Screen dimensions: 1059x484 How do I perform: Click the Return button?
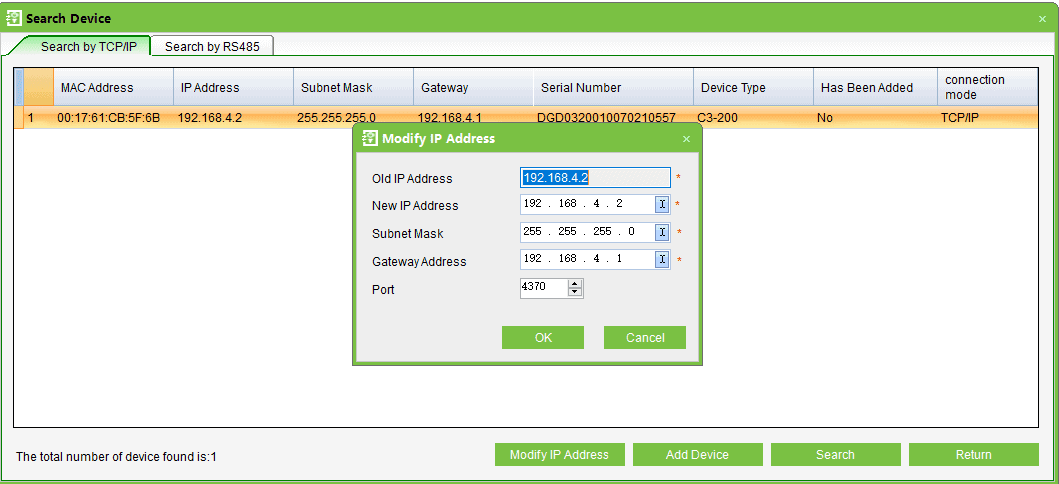(973, 455)
